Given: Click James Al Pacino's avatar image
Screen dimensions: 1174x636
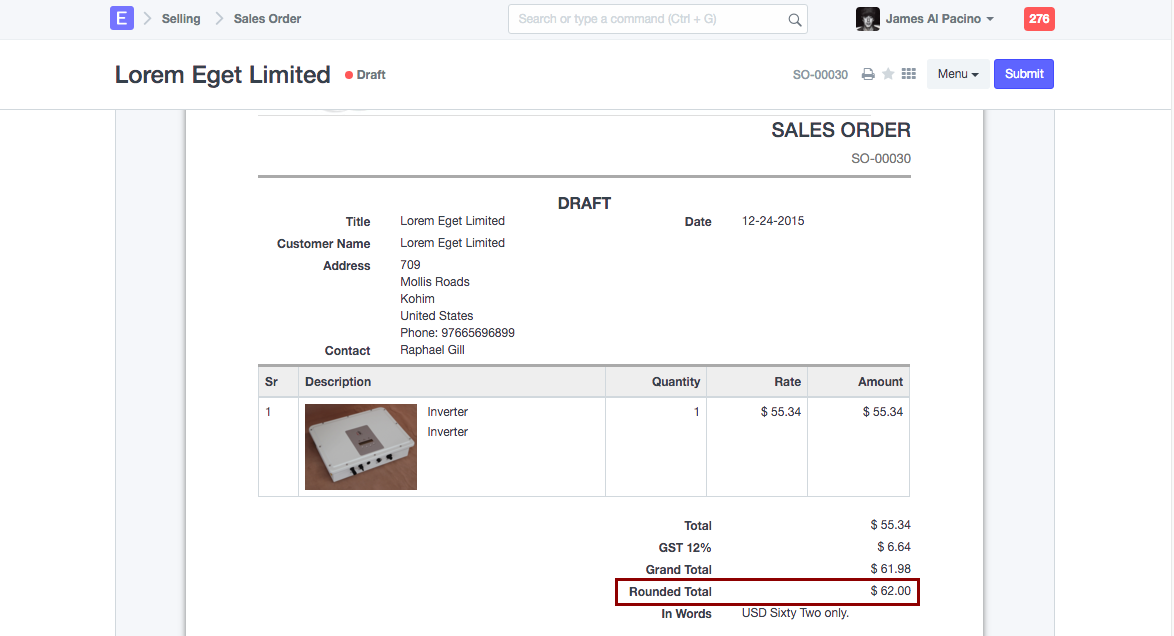Looking at the screenshot, I should tap(868, 19).
